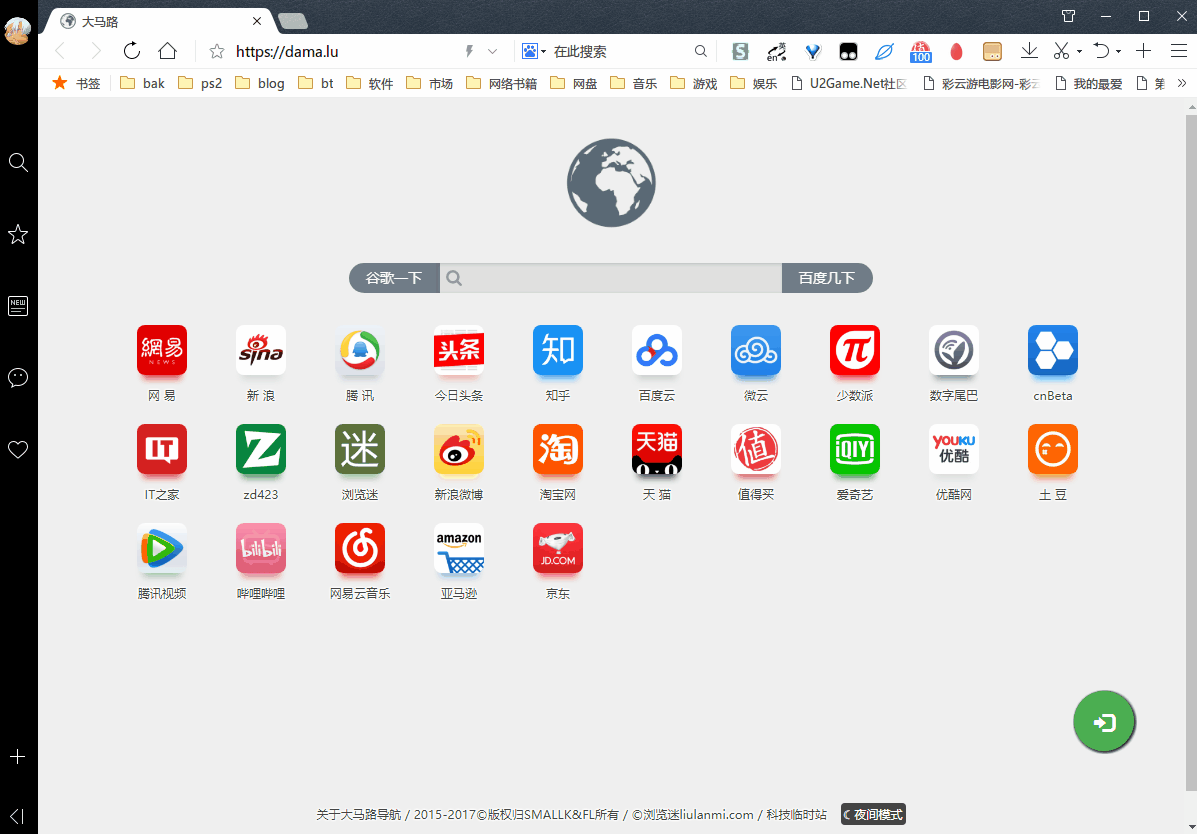Follow the 浏览迷liulanmi.com footer link

(692, 815)
